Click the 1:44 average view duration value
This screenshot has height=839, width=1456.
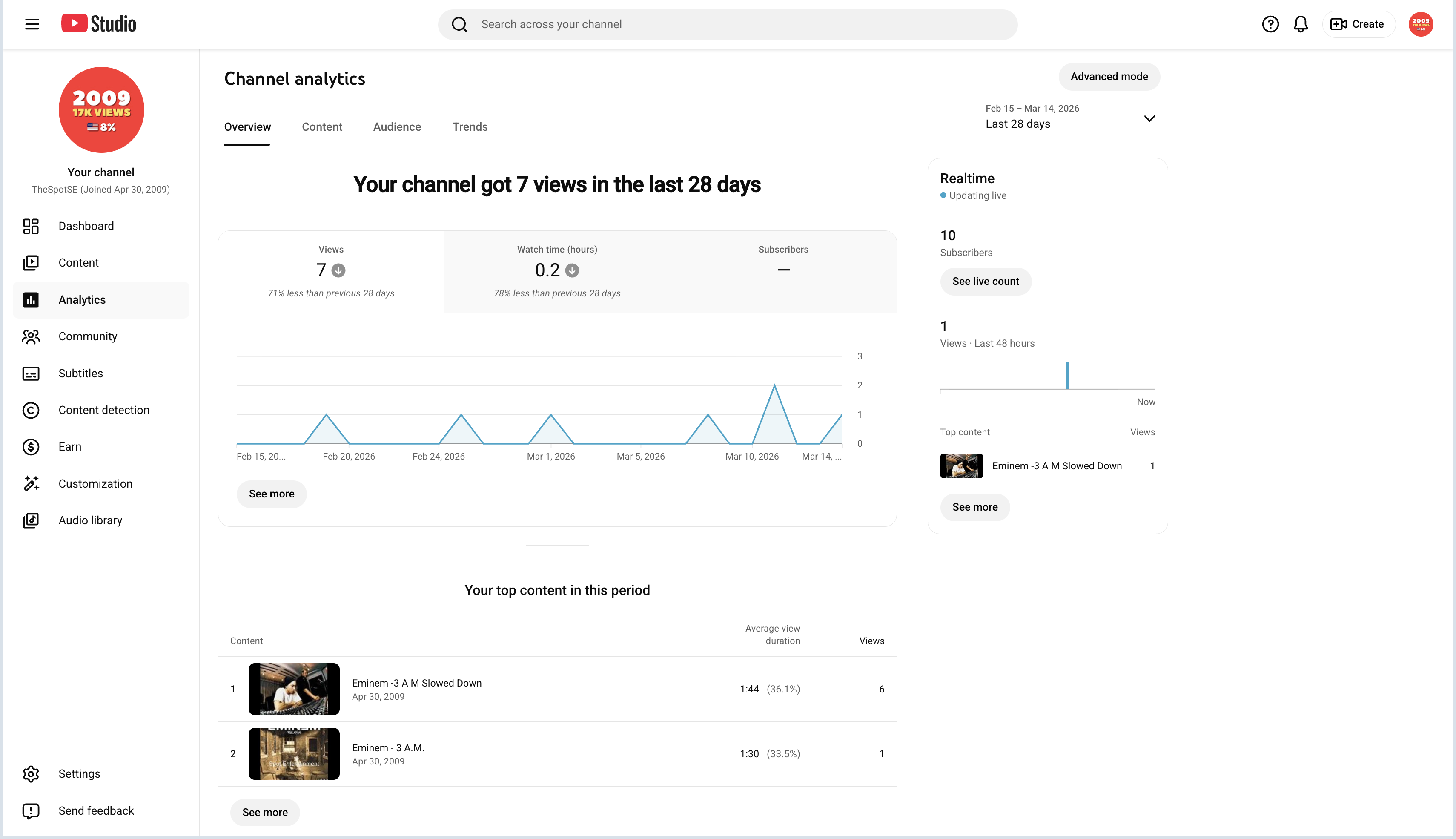coord(749,689)
